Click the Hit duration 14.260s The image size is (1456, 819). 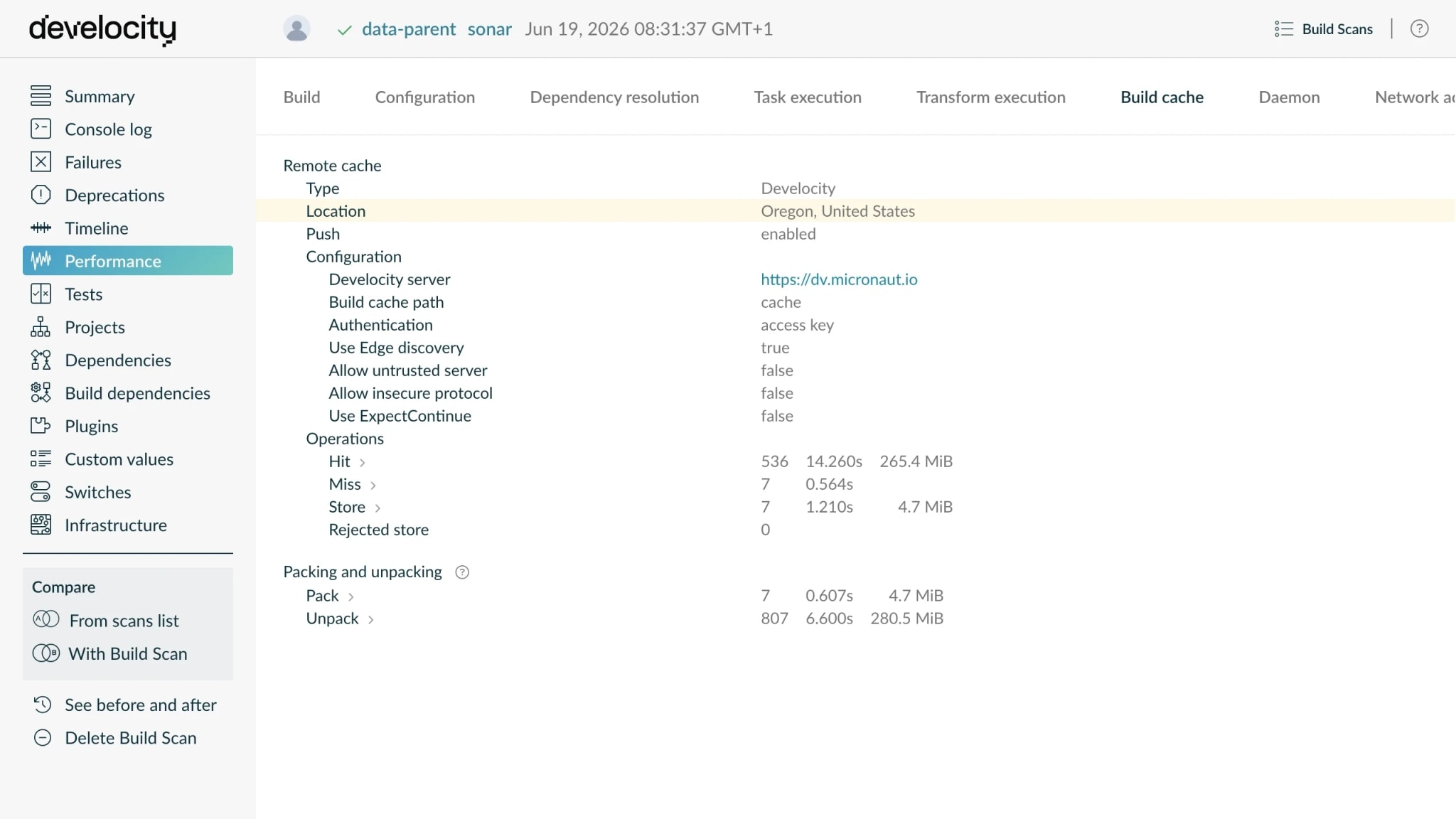(833, 461)
